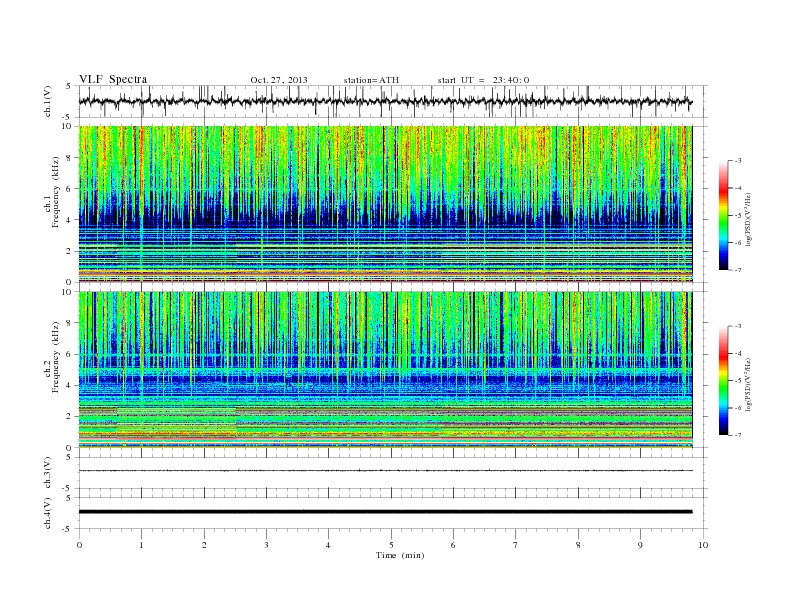Click the "4" minute tick on the time axis
Screen dimensions: 792x612
click(328, 545)
